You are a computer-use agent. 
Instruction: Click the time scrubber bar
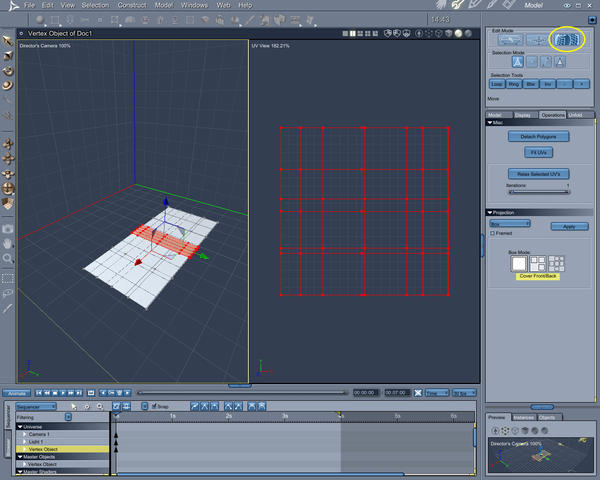pyautogui.click(x=242, y=393)
